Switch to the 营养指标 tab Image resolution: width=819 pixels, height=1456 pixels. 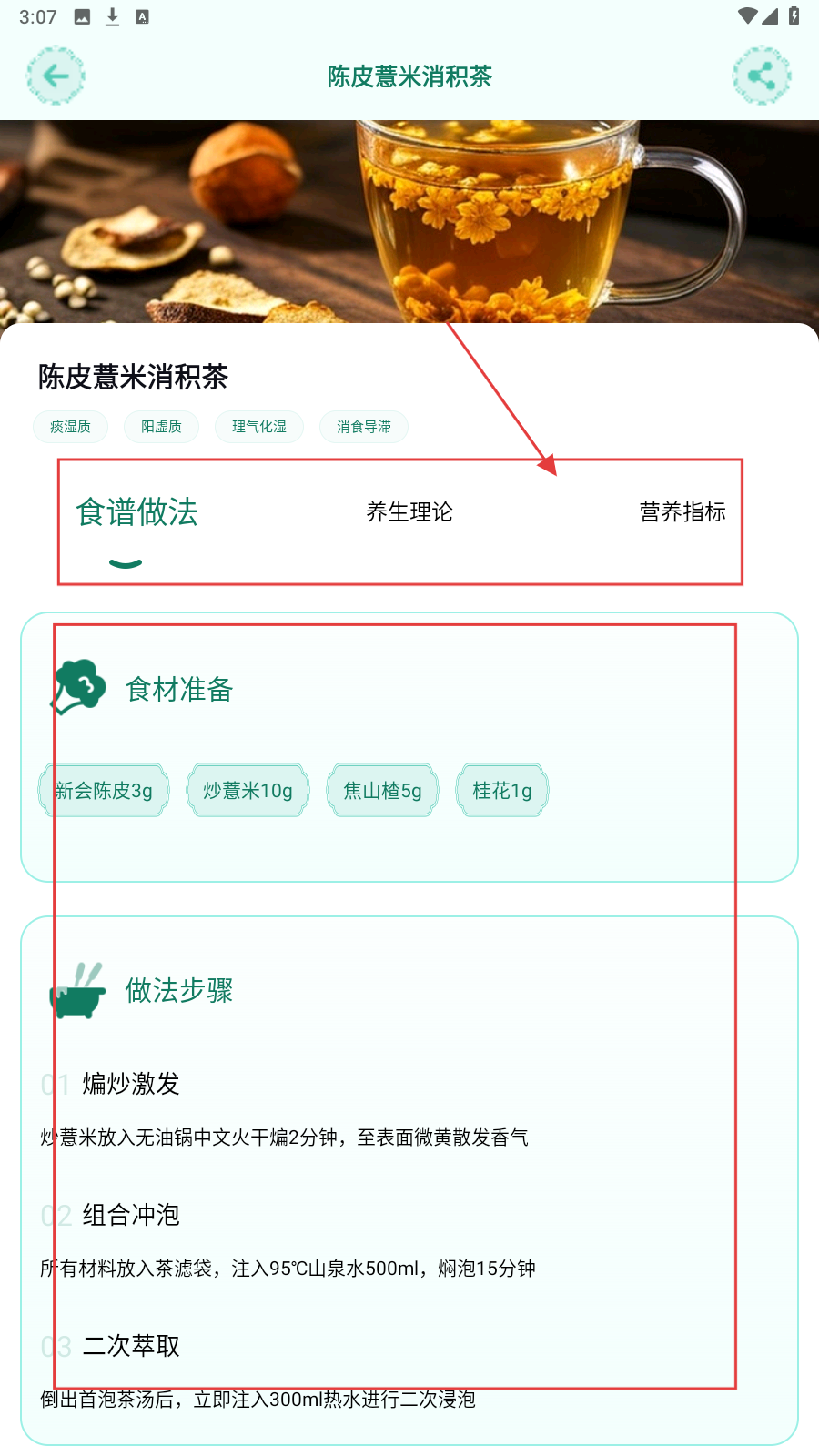[682, 512]
